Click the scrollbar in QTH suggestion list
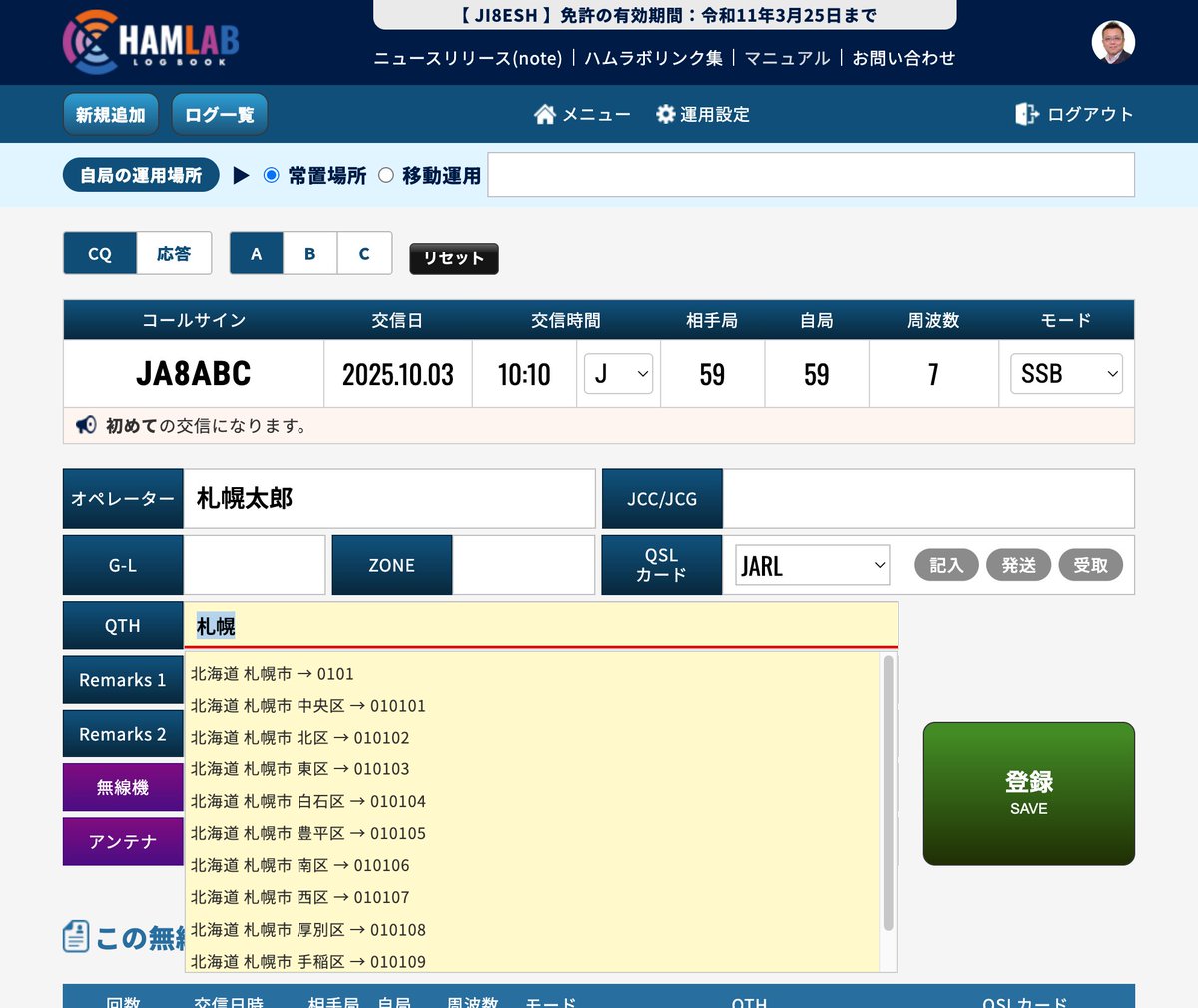The height and width of the screenshot is (1008, 1198). [888, 793]
